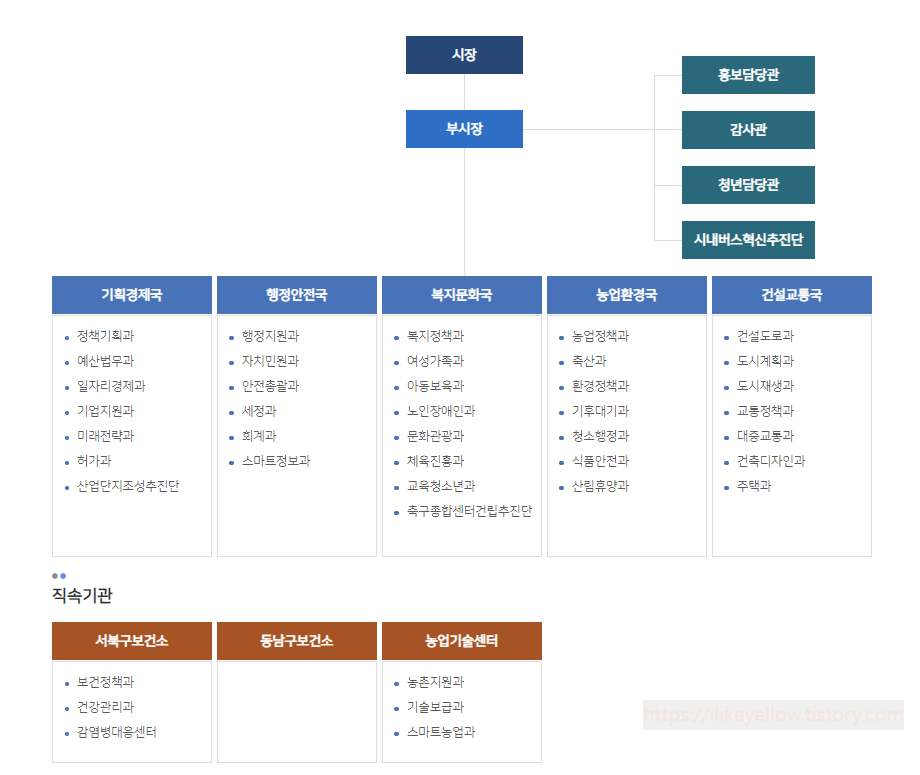Select the 동남구보건소 header

[297, 641]
